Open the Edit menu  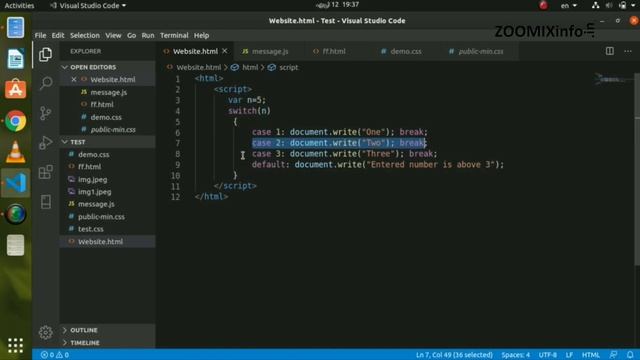(58, 36)
